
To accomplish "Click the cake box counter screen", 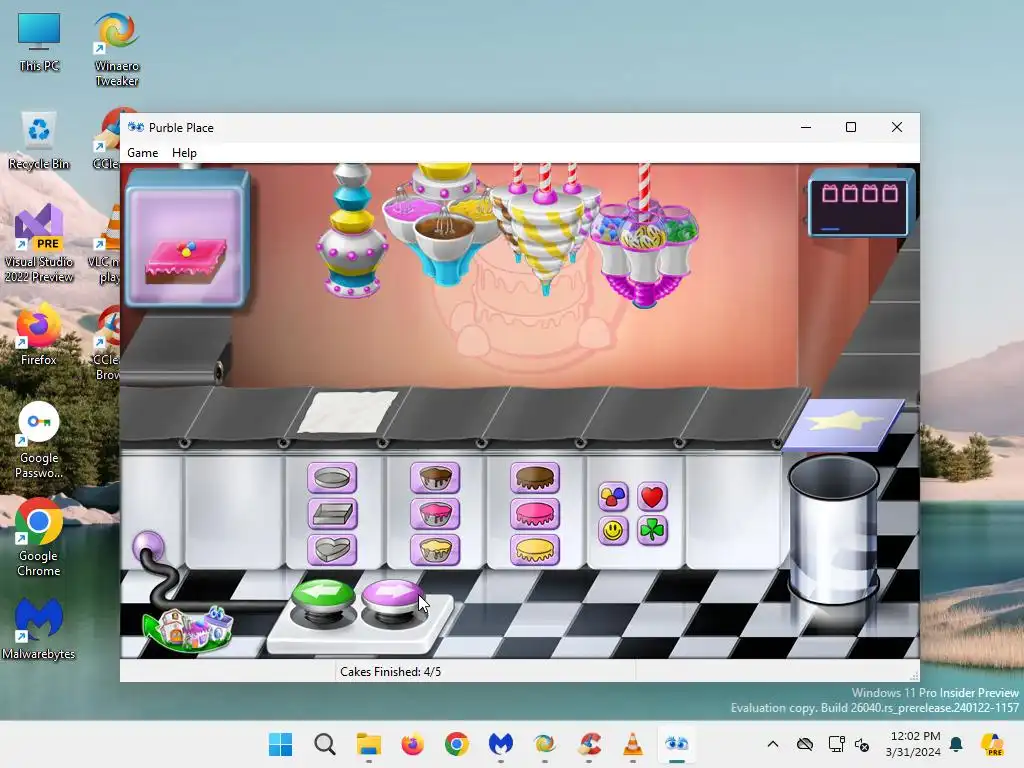I will pos(859,204).
